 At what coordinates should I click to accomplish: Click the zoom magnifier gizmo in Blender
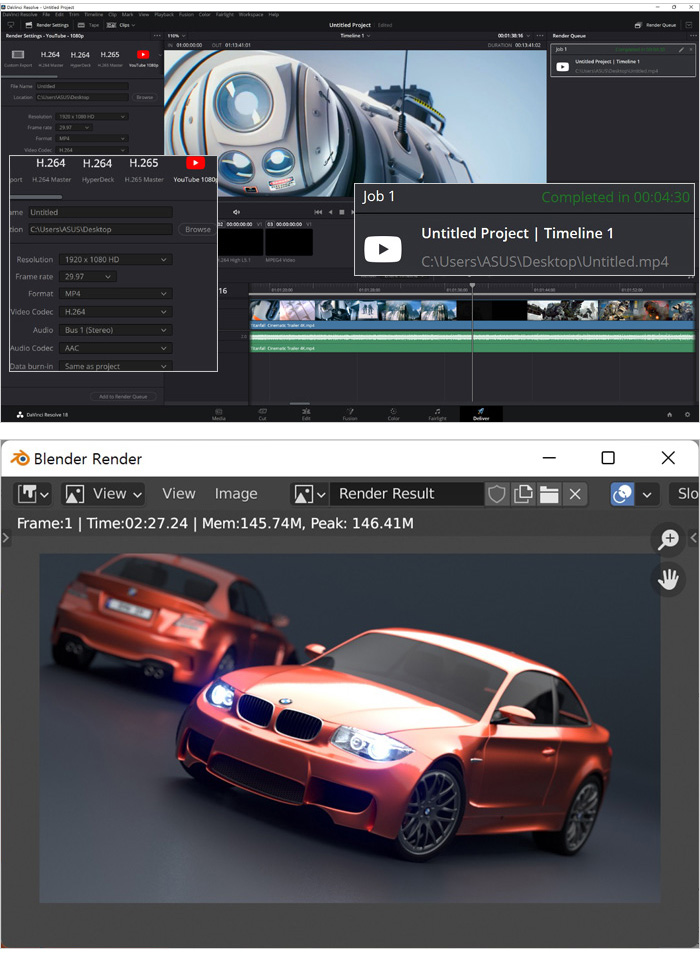click(x=668, y=540)
